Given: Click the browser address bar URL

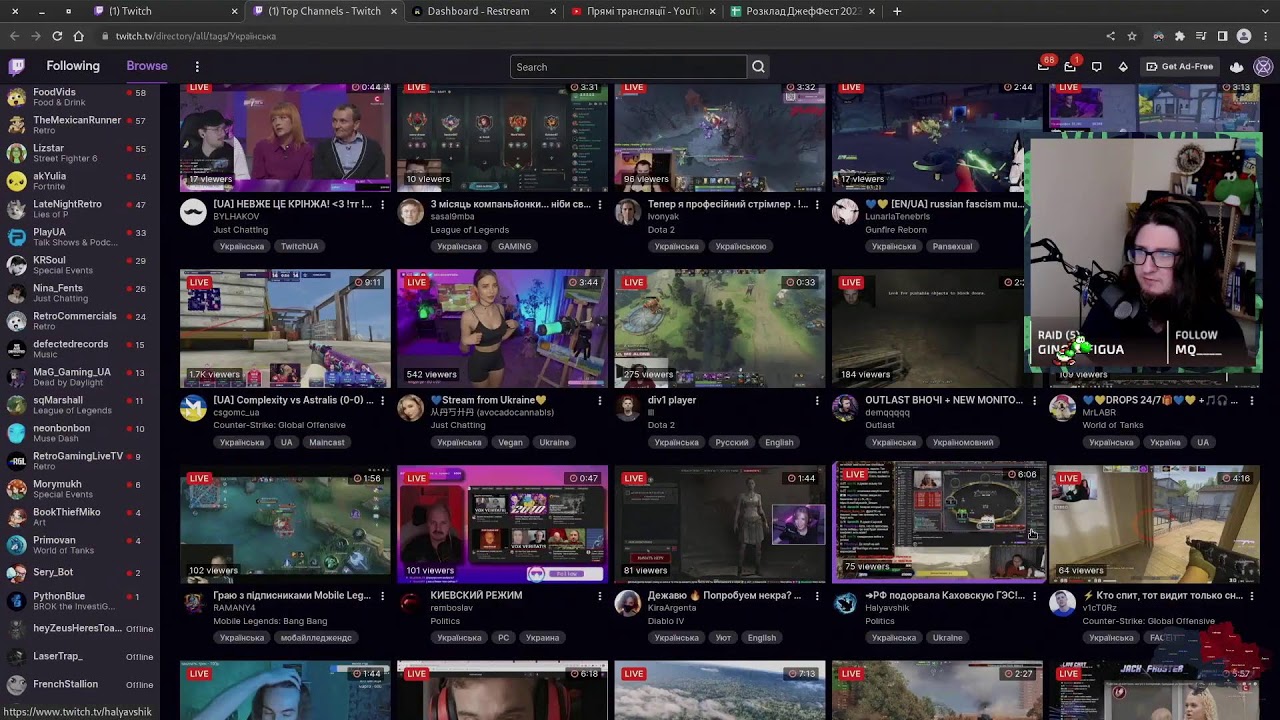Looking at the screenshot, I should (x=196, y=36).
